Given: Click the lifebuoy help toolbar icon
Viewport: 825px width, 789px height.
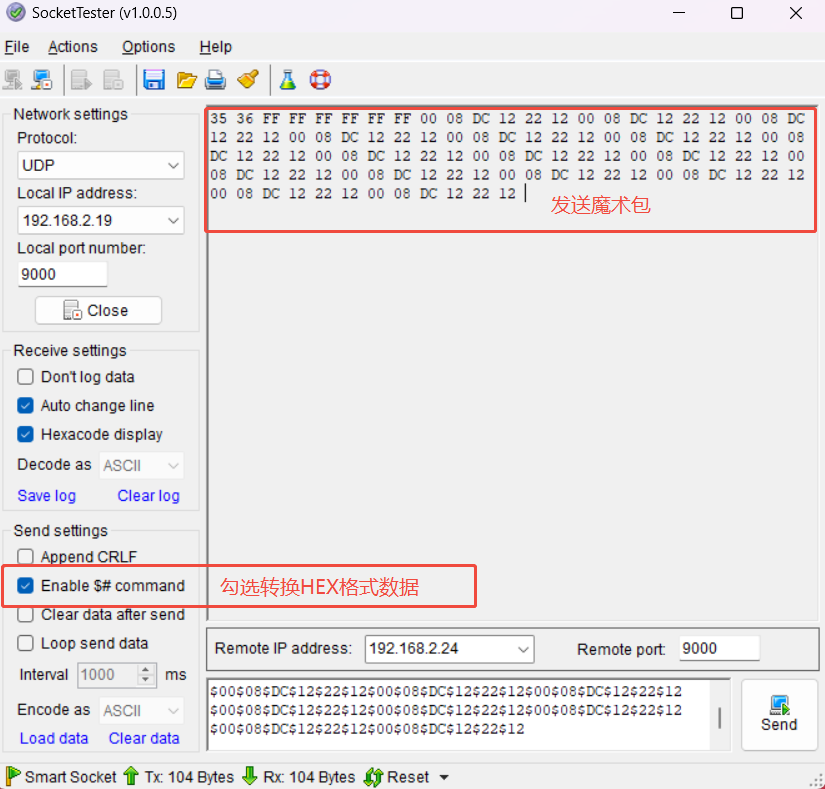Looking at the screenshot, I should click(320, 80).
